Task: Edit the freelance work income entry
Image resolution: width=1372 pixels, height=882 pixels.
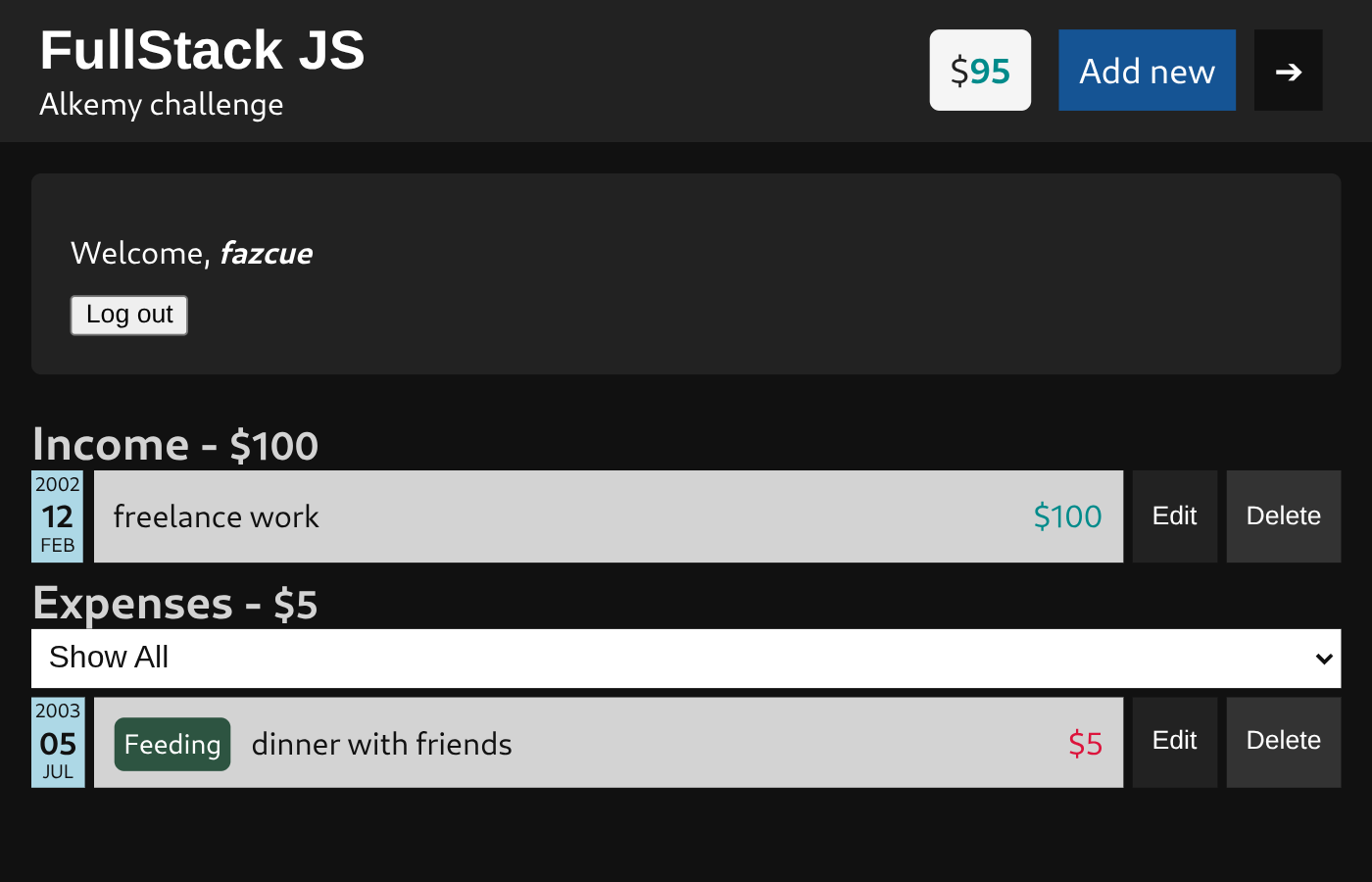Action: 1174,516
